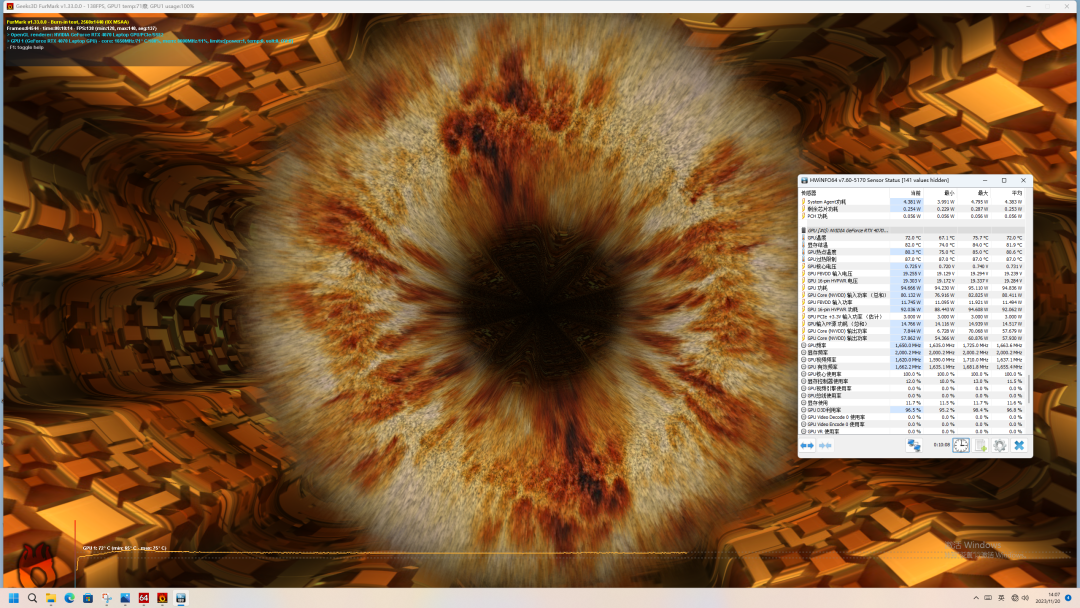Open HWiNFO sensor settings gear

[x=999, y=445]
